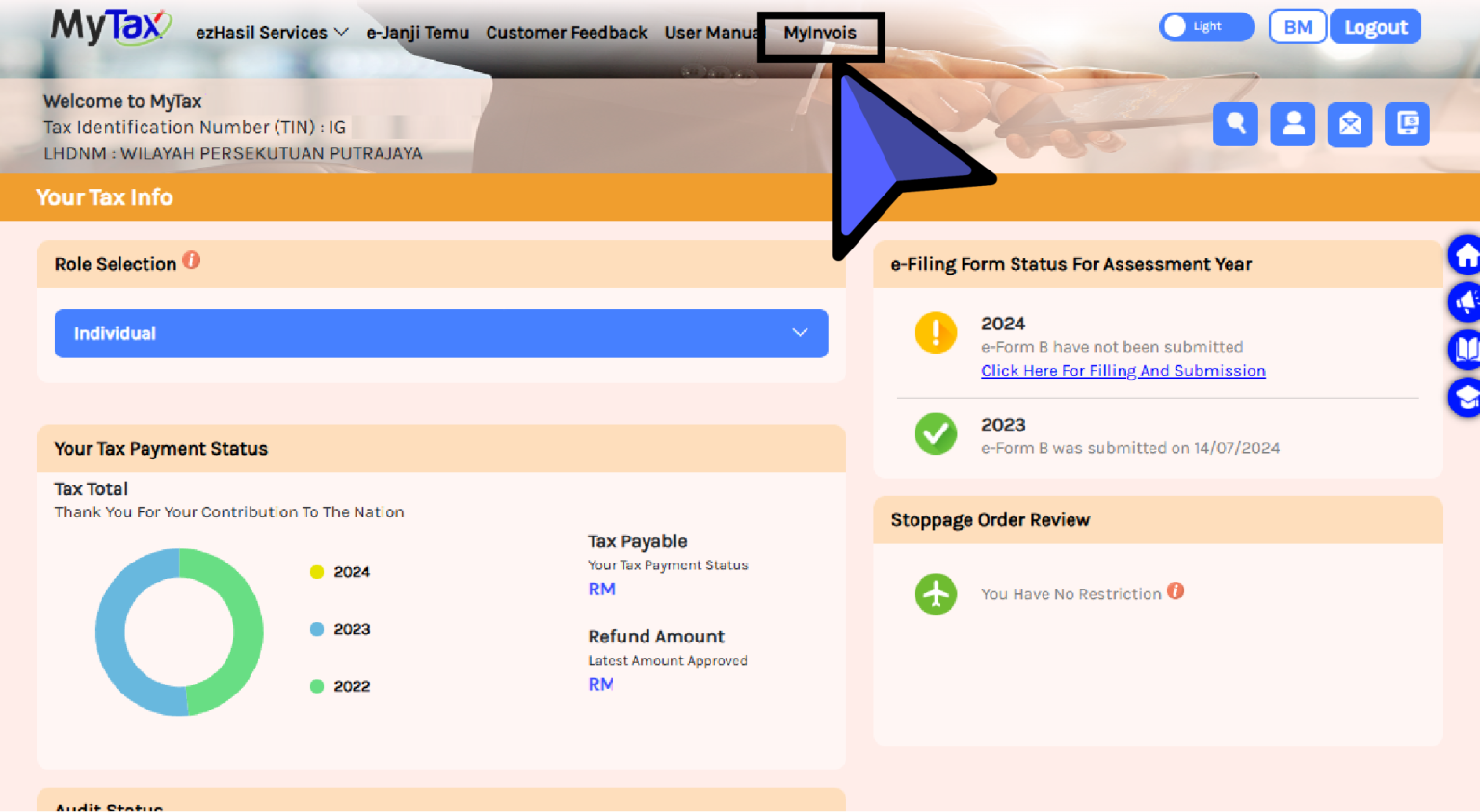1480x812 pixels.
Task: Click the education graduation cap sidebar icon
Action: [x=1467, y=396]
